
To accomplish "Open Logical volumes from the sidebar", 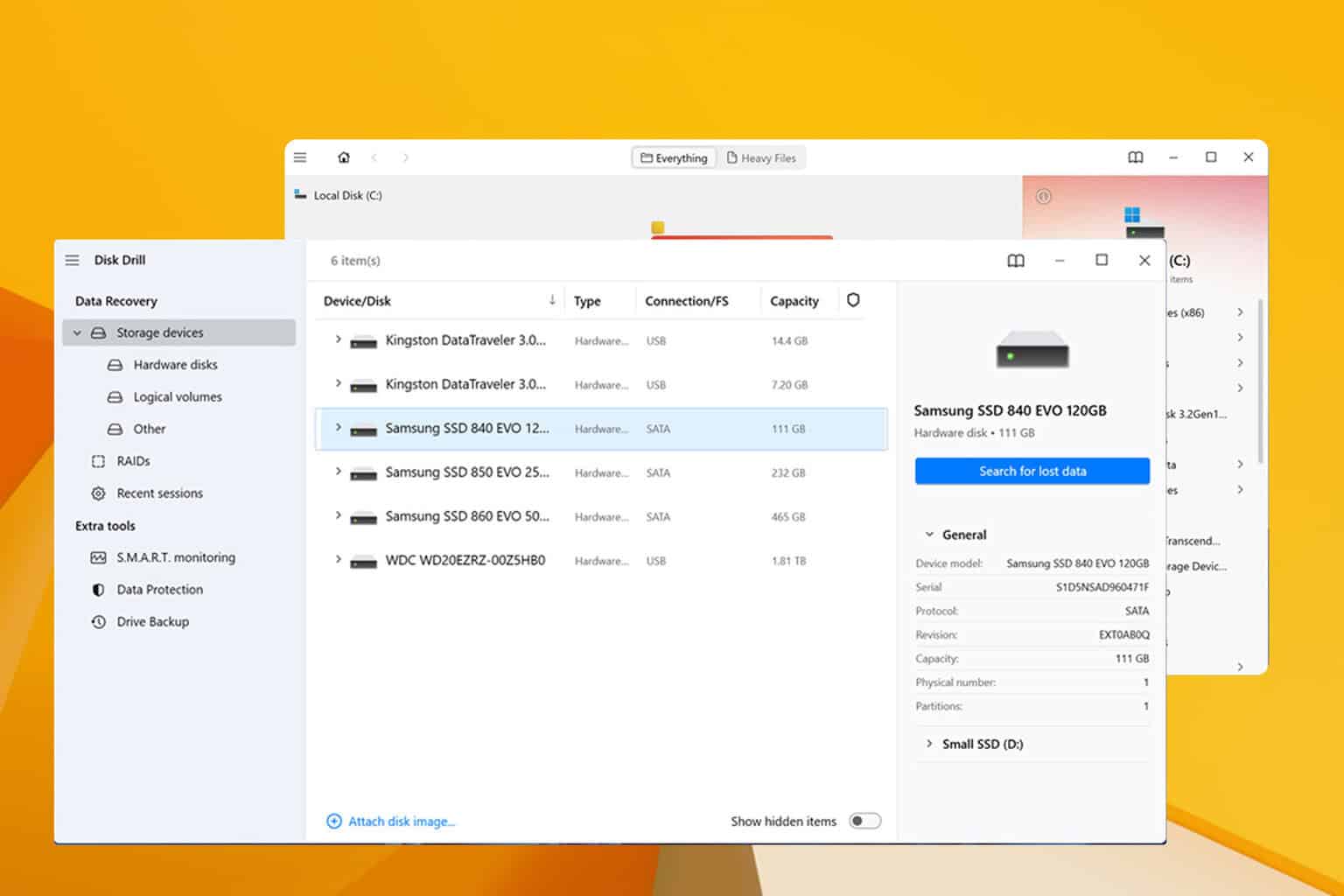I will tap(178, 396).
